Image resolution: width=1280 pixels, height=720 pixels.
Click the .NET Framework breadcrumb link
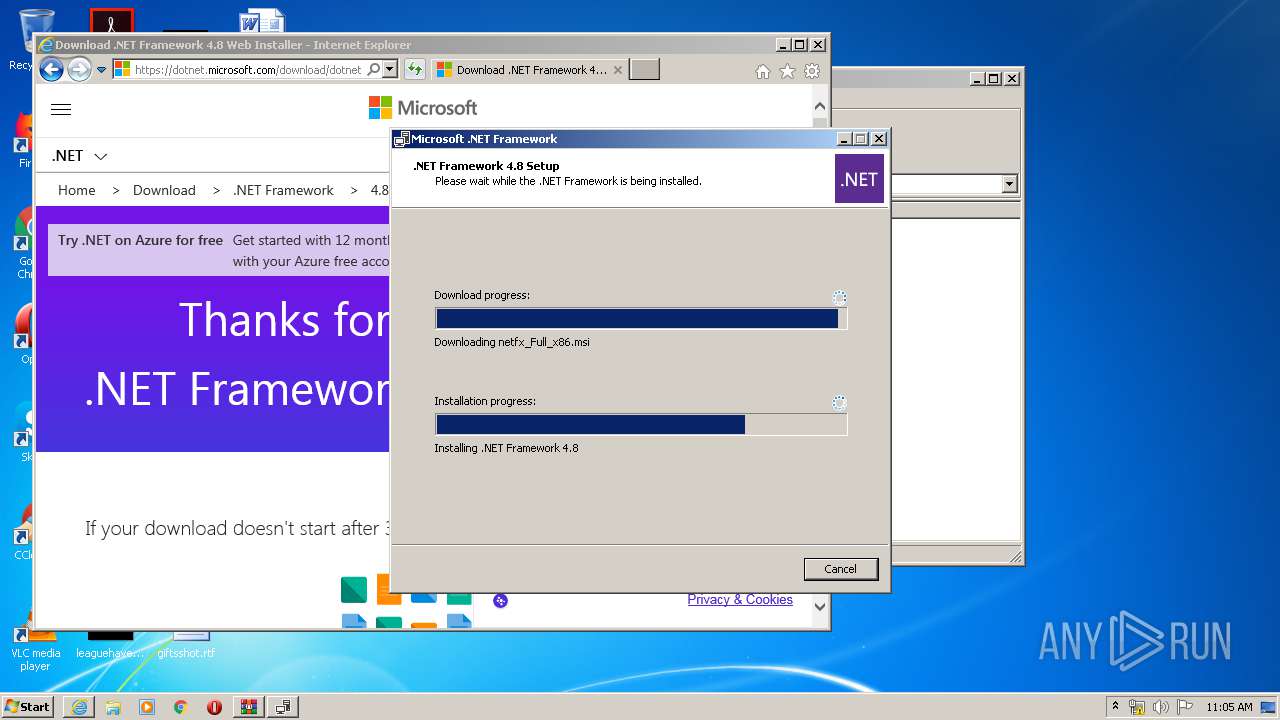(x=283, y=190)
